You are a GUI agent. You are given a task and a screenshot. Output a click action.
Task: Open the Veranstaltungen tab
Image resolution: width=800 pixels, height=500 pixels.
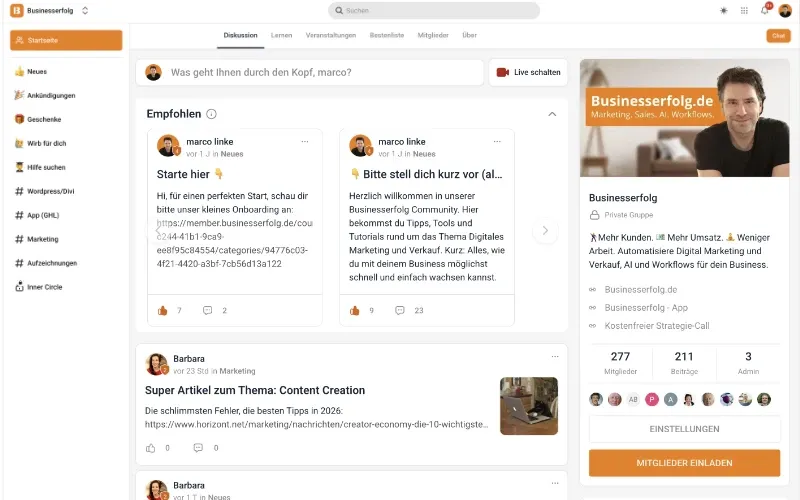click(330, 35)
